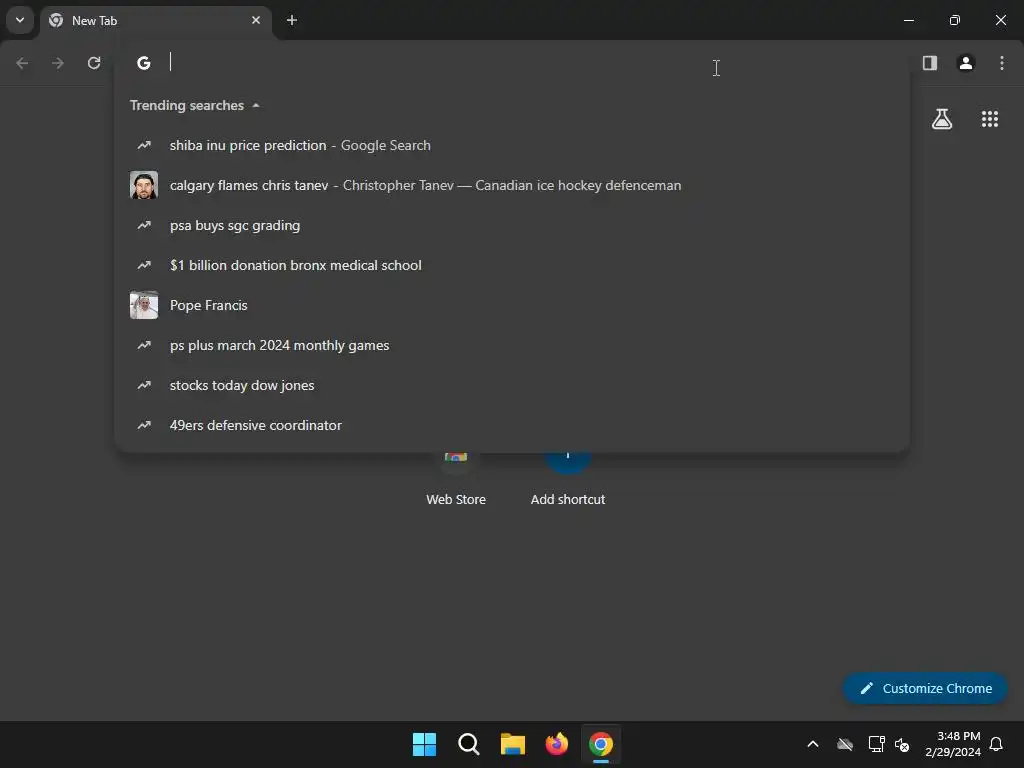The image size is (1024, 768).
Task: Click the Customize Chrome button
Action: point(925,688)
